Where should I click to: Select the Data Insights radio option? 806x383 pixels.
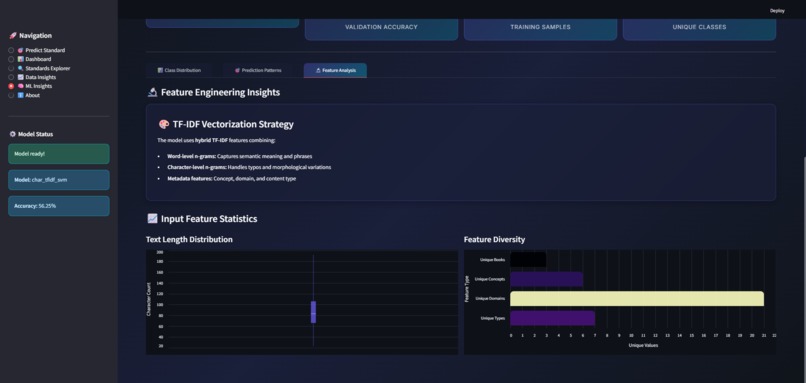tap(11, 77)
